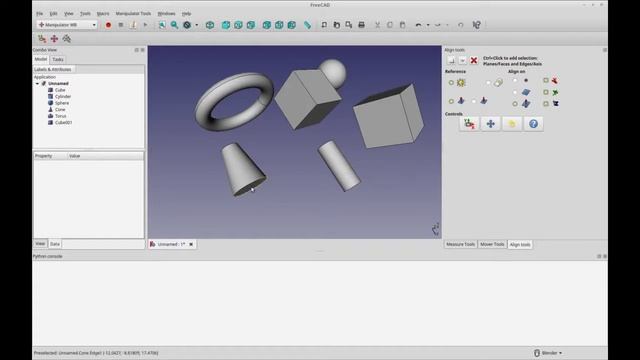Switch to the Data property tab

tap(55, 244)
